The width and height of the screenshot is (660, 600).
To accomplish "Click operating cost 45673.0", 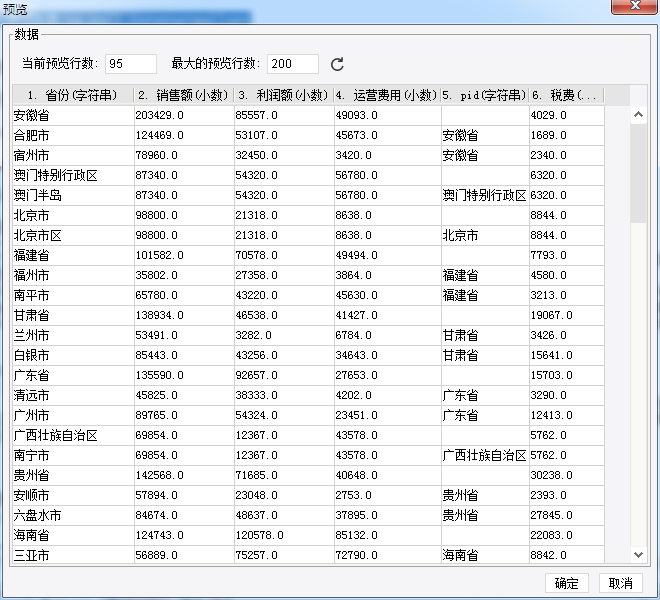I will (x=388, y=135).
